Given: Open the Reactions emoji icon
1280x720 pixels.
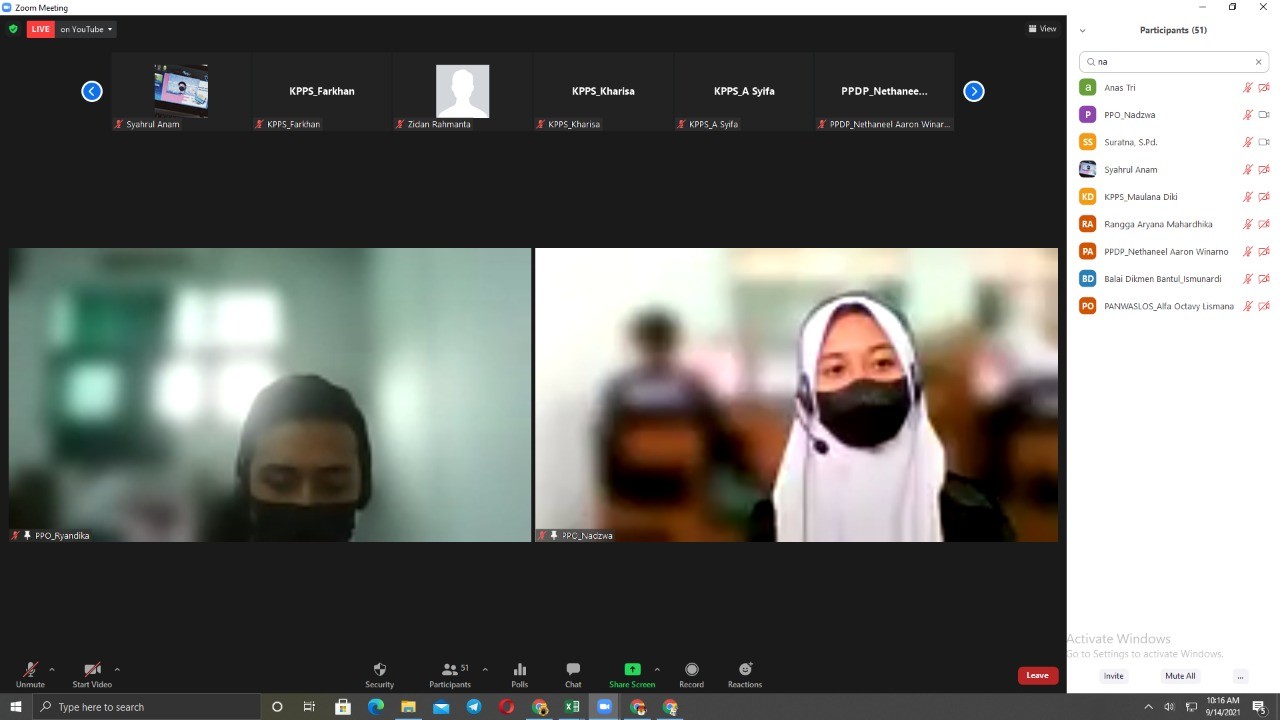Looking at the screenshot, I should [745, 670].
